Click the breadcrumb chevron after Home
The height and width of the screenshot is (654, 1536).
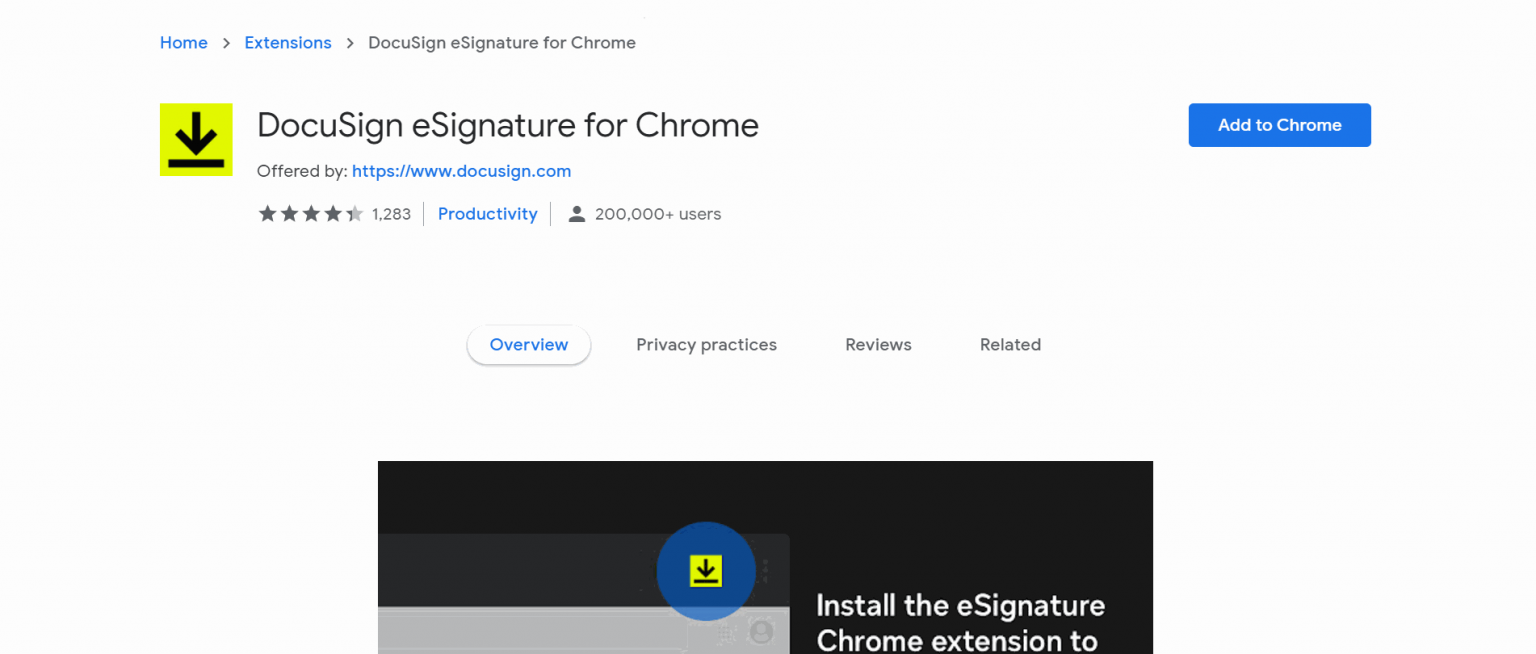(226, 43)
